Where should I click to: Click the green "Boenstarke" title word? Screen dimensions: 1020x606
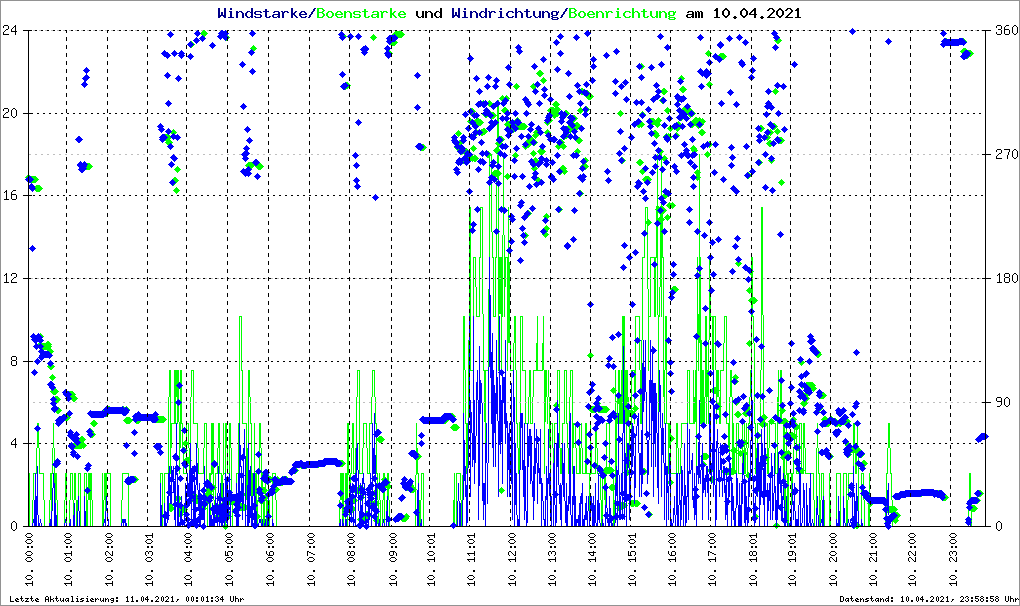tap(361, 13)
